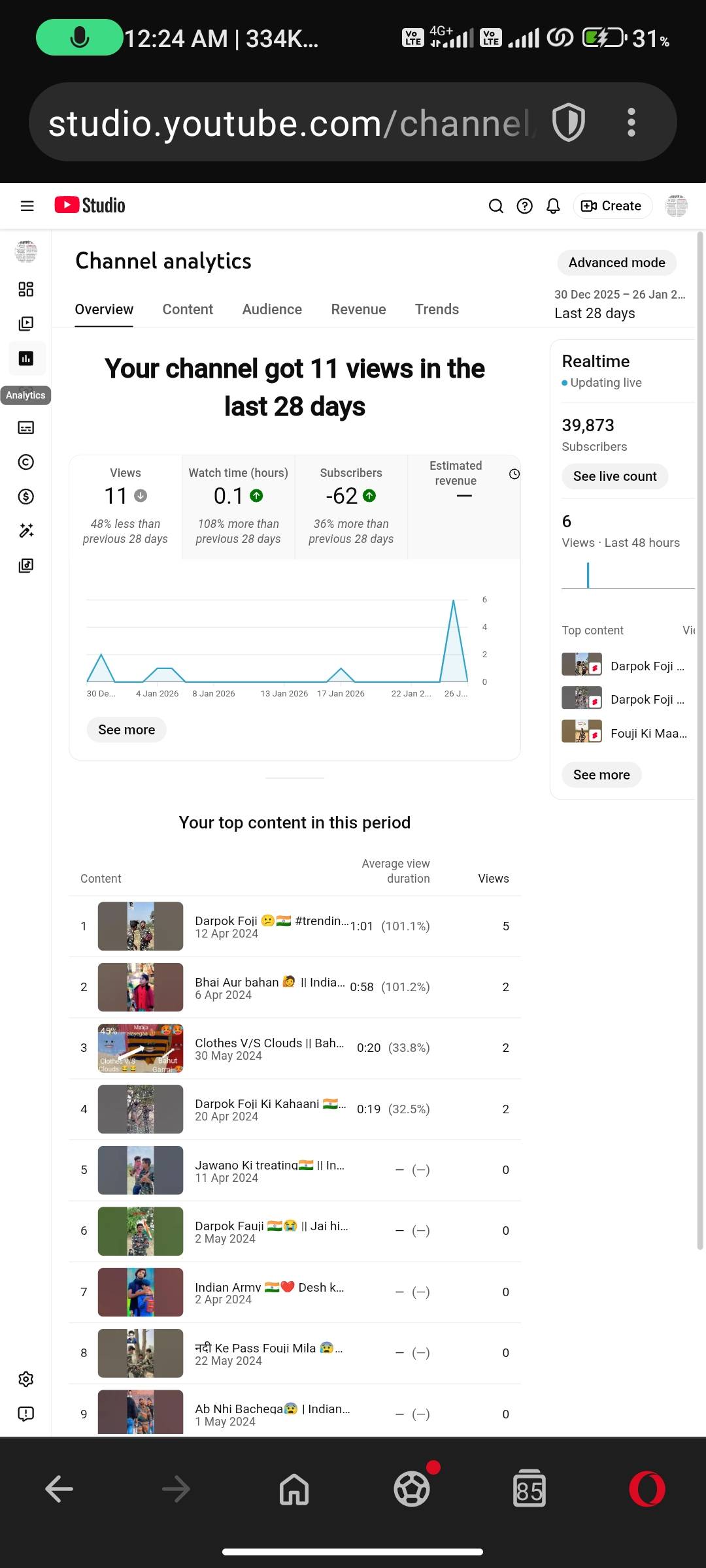This screenshot has height=1568, width=706.
Task: Open Subtitles from the sidebar
Action: coord(26,428)
